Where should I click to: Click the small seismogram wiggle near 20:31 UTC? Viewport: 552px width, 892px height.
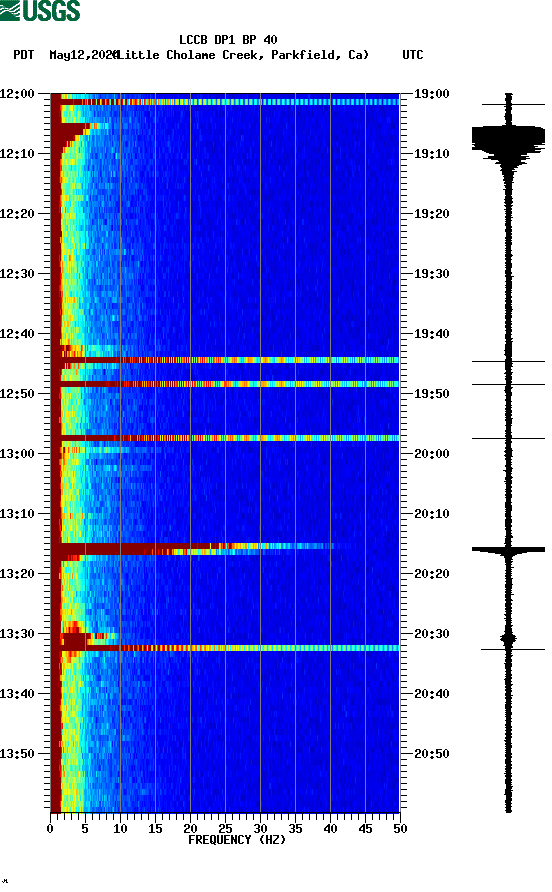coord(508,639)
